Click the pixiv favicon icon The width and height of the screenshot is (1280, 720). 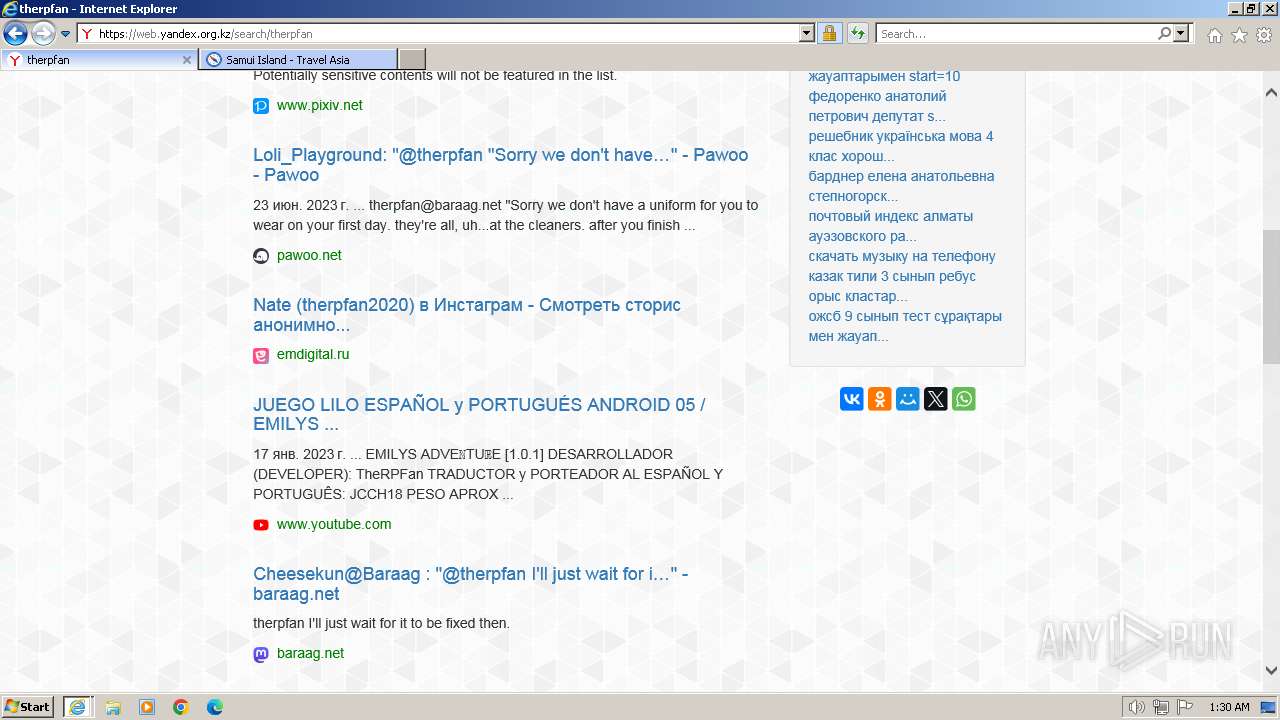[261, 105]
